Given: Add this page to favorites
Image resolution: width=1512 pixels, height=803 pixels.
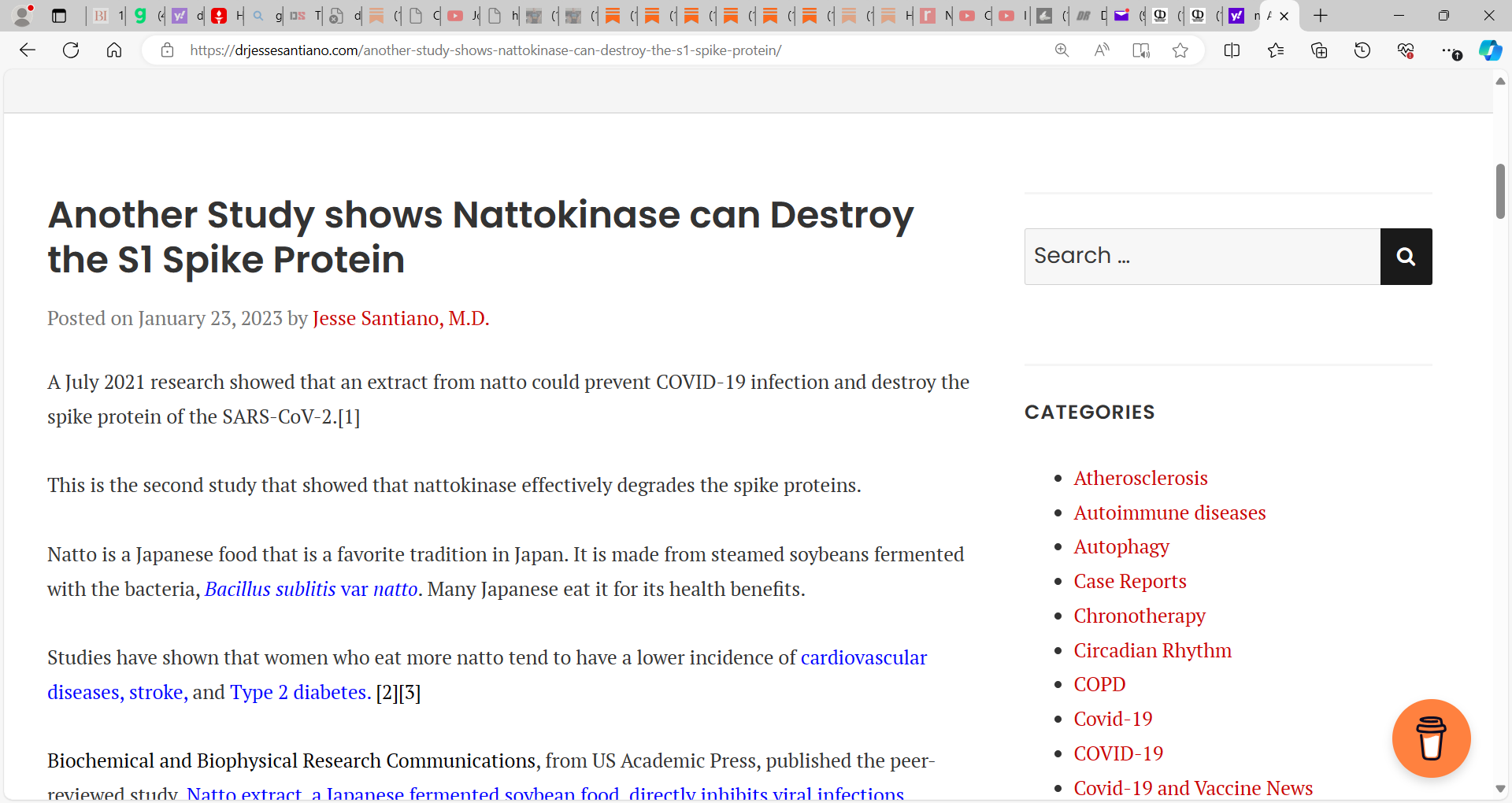Looking at the screenshot, I should (x=1180, y=50).
